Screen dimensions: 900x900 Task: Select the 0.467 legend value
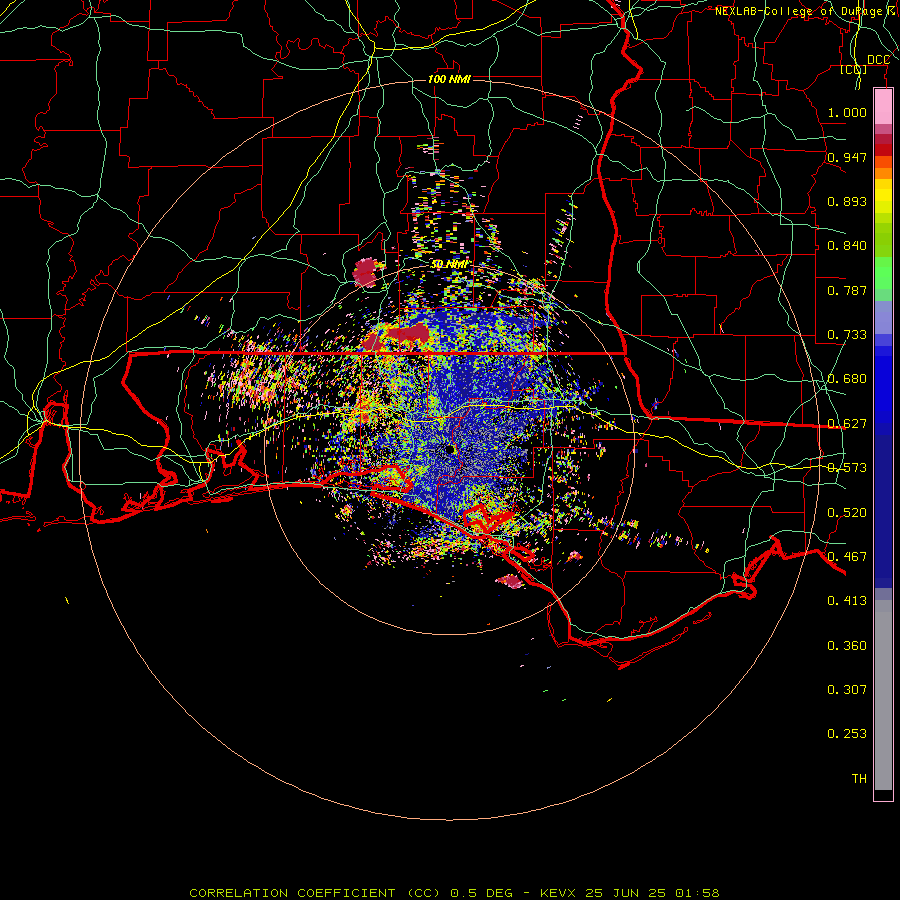(847, 557)
